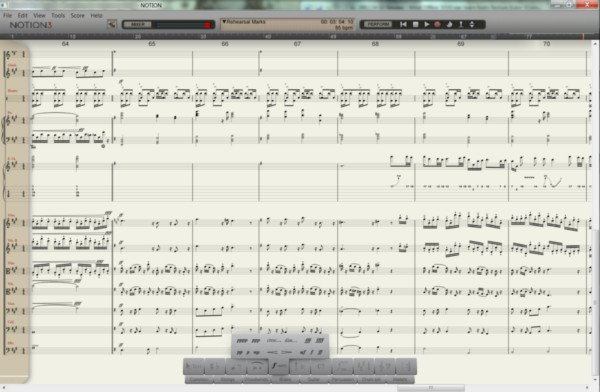
Task: Click the 85 bpm tempo readout
Action: 344,28
